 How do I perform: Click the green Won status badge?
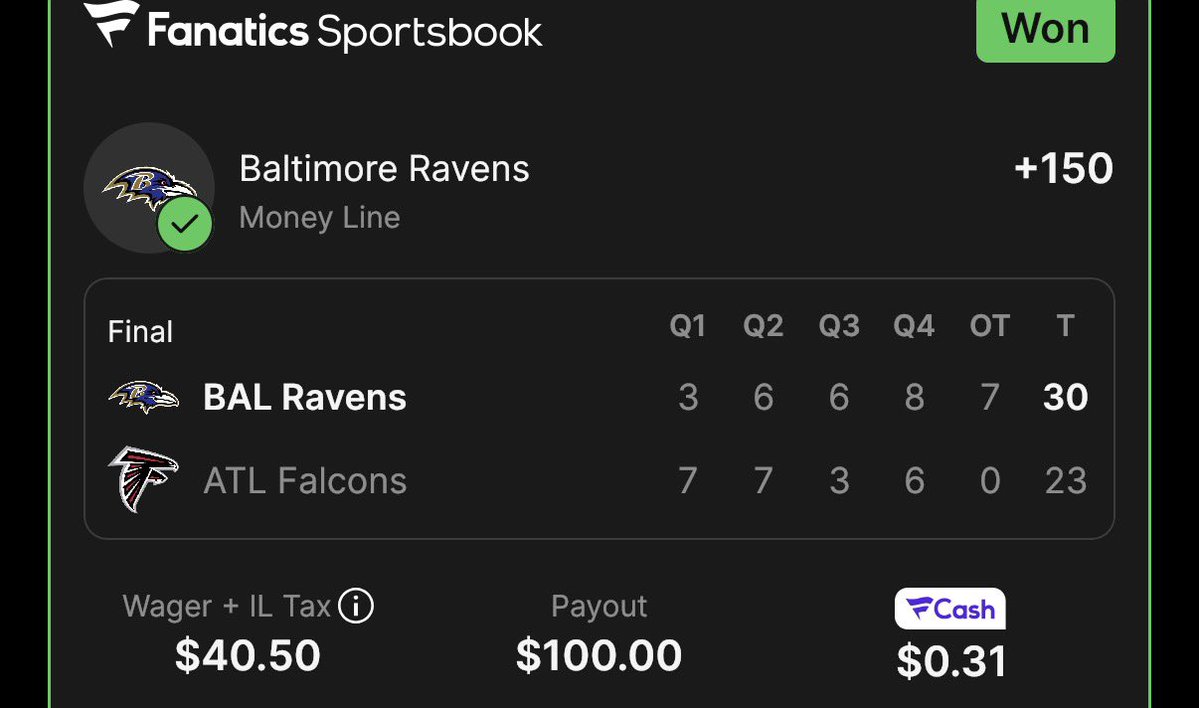(x=1045, y=30)
